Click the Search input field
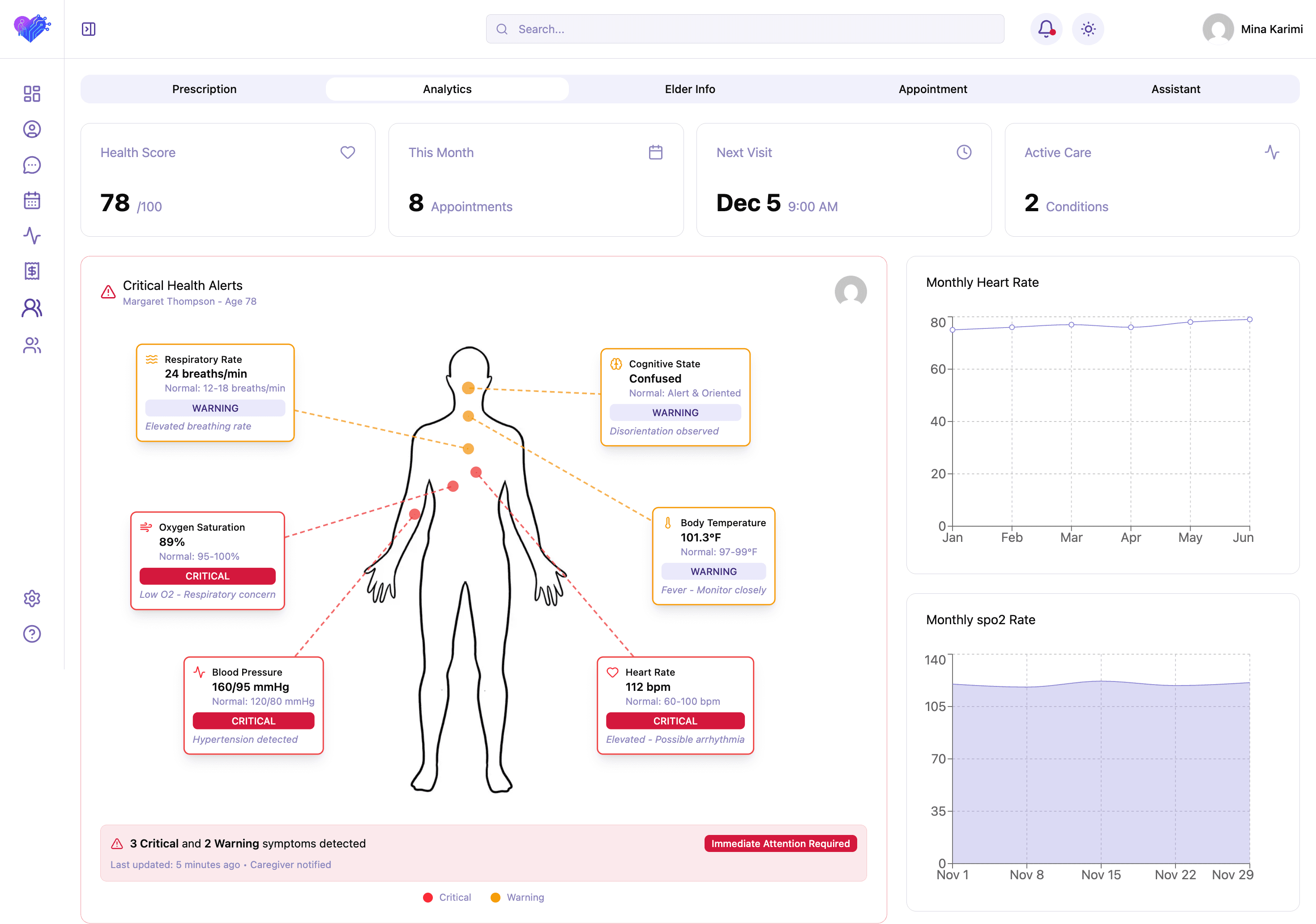Screen dimensions: 1316x924 [744, 29]
